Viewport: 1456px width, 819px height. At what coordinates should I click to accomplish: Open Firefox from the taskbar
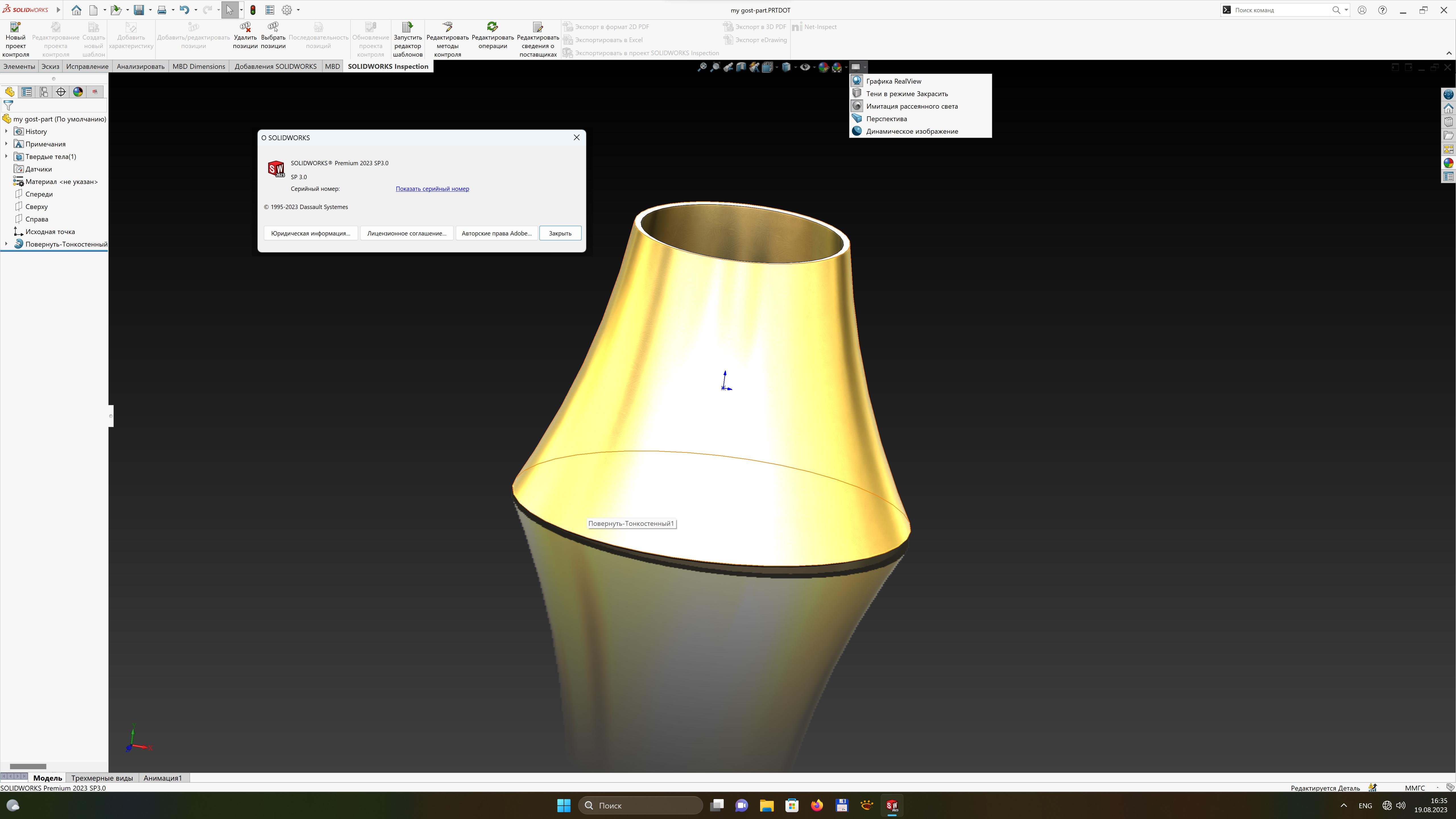coord(817,805)
